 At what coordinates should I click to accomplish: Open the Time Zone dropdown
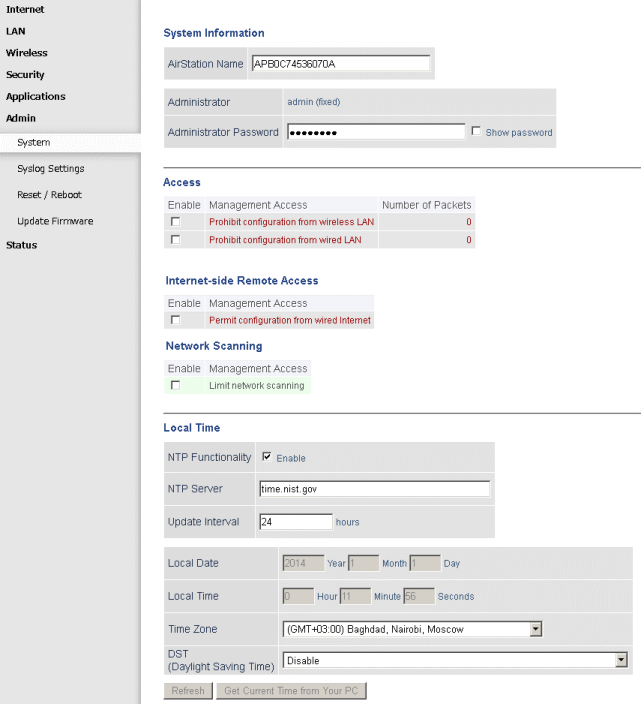(x=413, y=629)
